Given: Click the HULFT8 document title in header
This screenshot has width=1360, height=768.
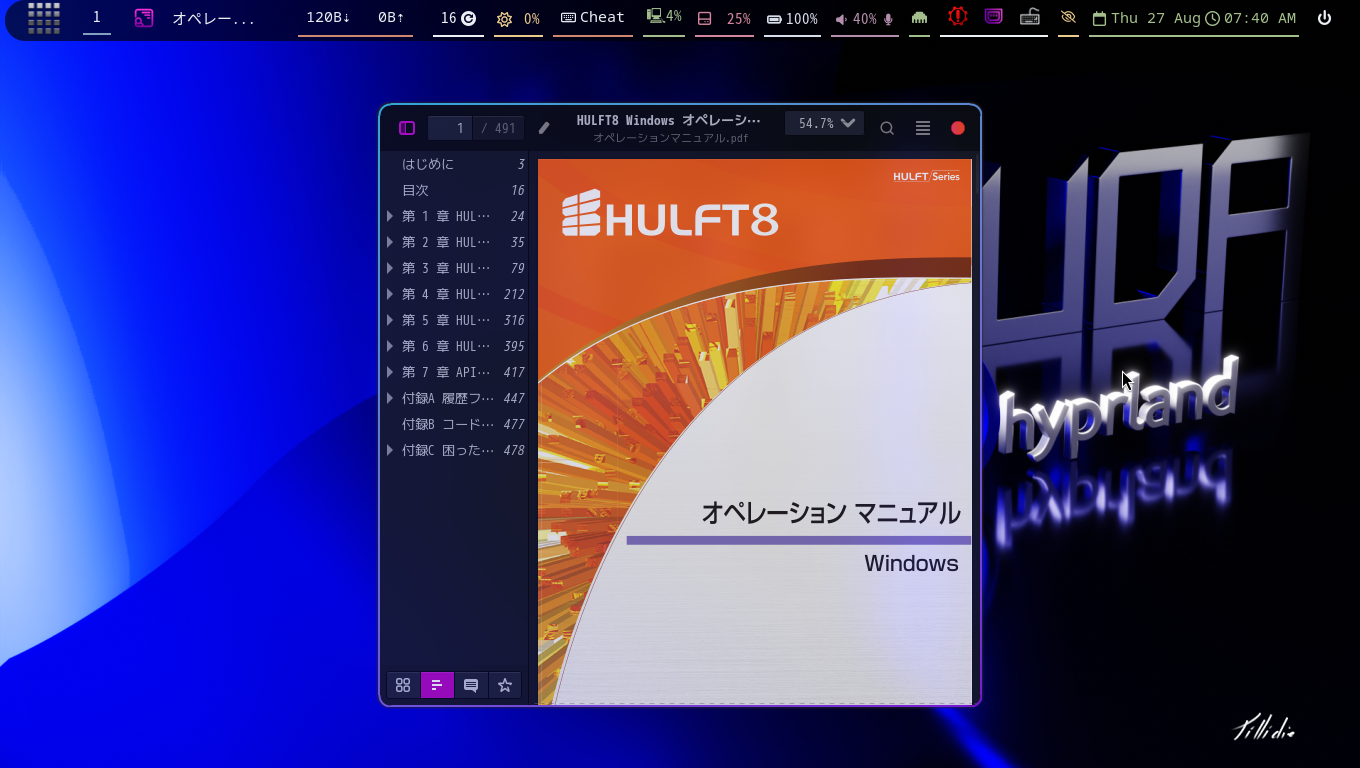Looking at the screenshot, I should pos(669,120).
